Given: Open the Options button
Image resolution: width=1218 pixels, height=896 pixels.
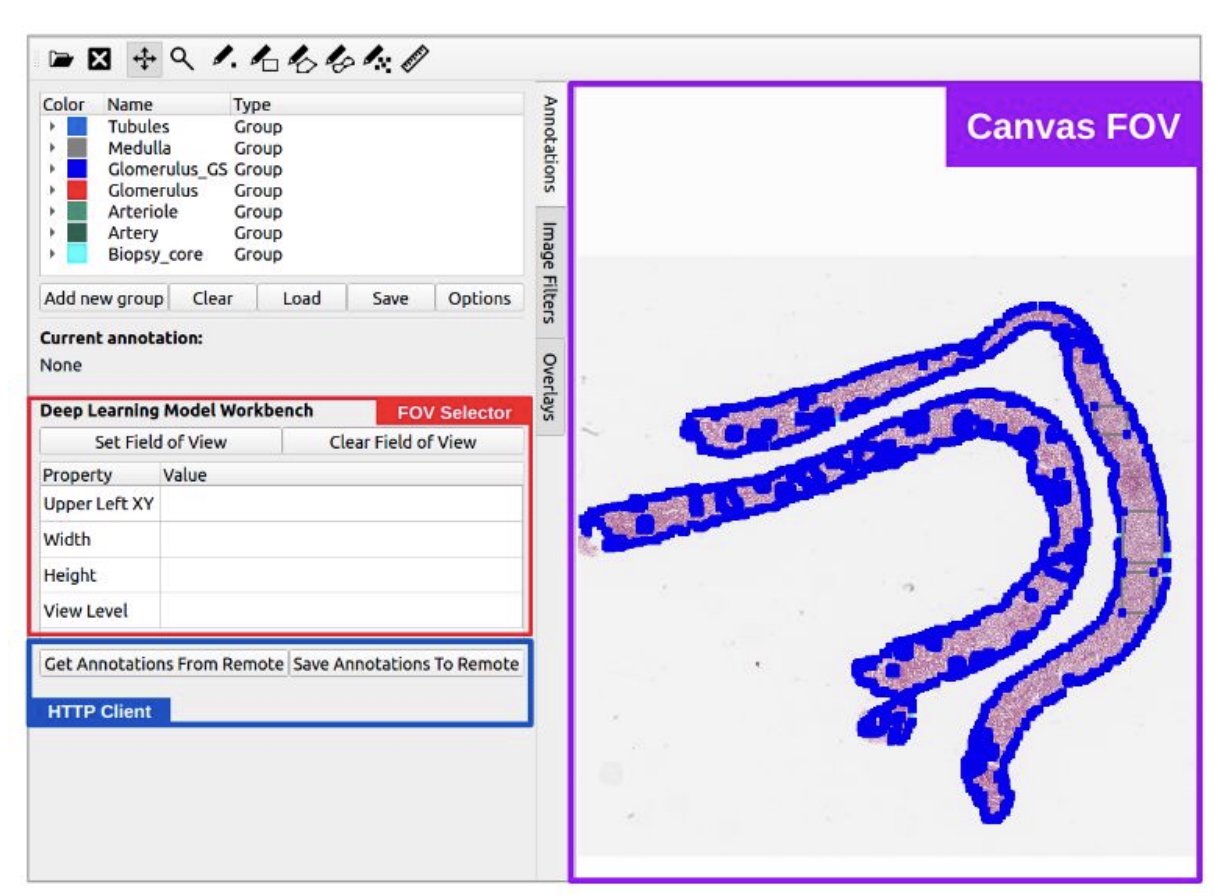Looking at the screenshot, I should tap(479, 298).
